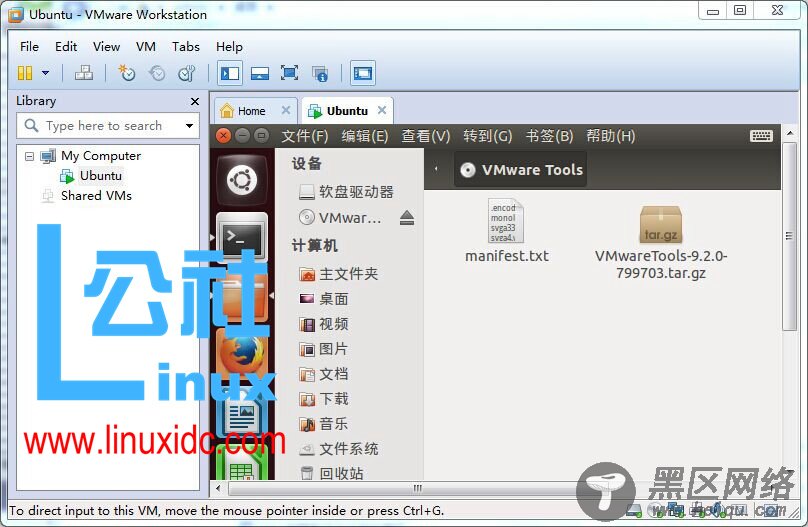This screenshot has height=527, width=808.
Task: Eject the VMware Tools disc
Action: click(407, 218)
